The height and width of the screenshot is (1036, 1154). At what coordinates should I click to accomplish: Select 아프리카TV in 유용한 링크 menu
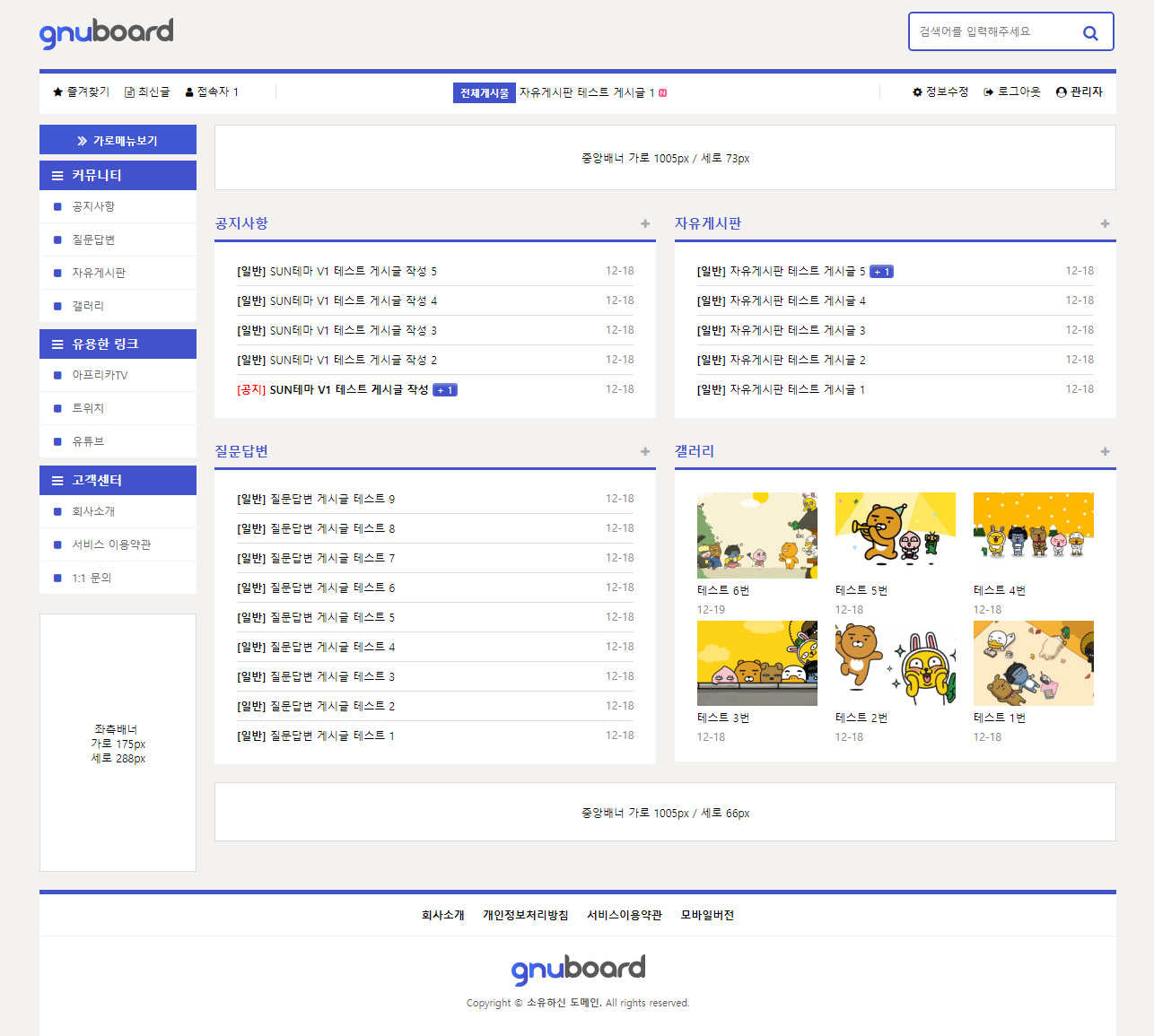point(100,375)
